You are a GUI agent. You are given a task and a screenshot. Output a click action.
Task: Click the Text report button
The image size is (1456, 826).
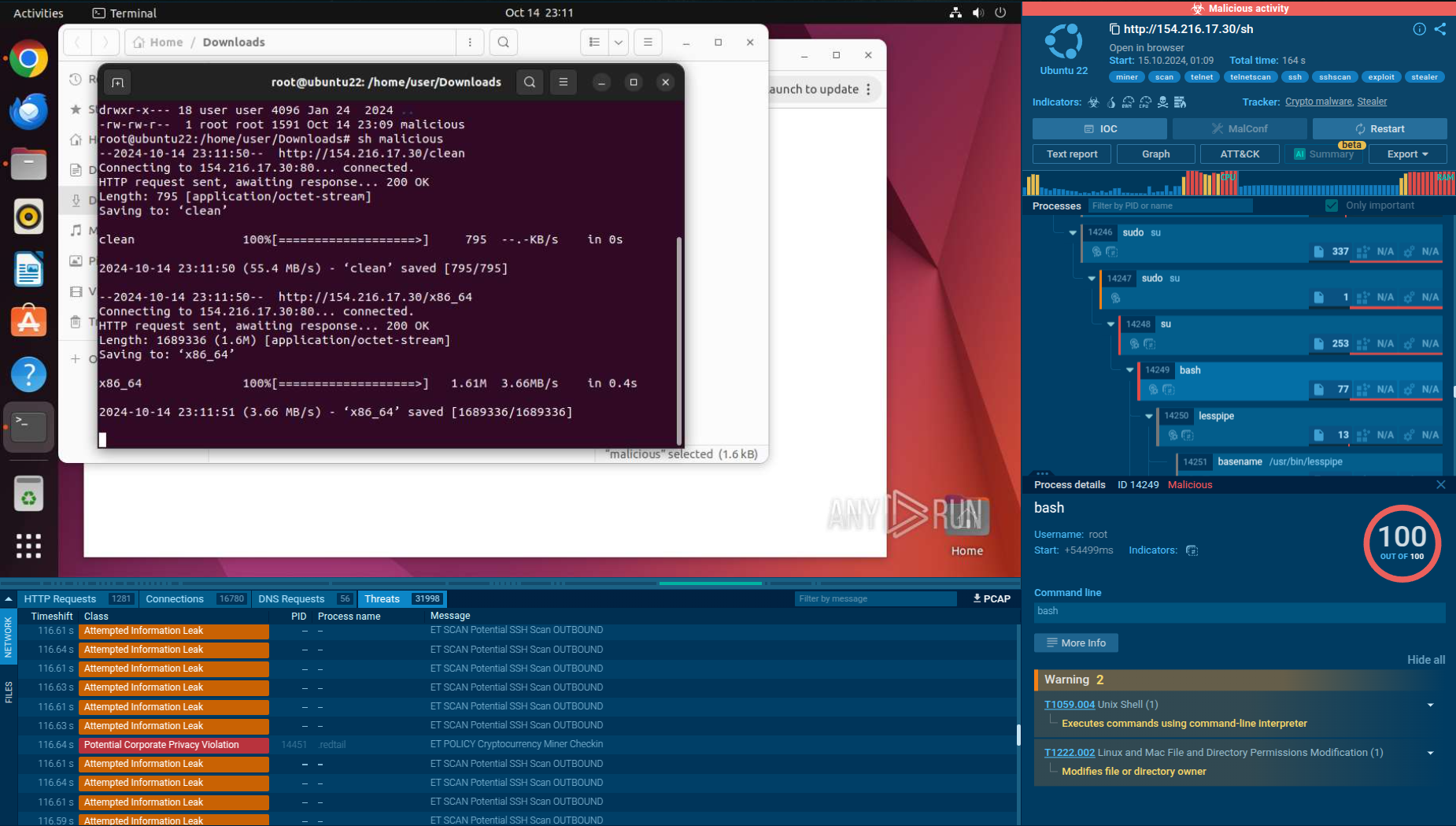tap(1071, 154)
